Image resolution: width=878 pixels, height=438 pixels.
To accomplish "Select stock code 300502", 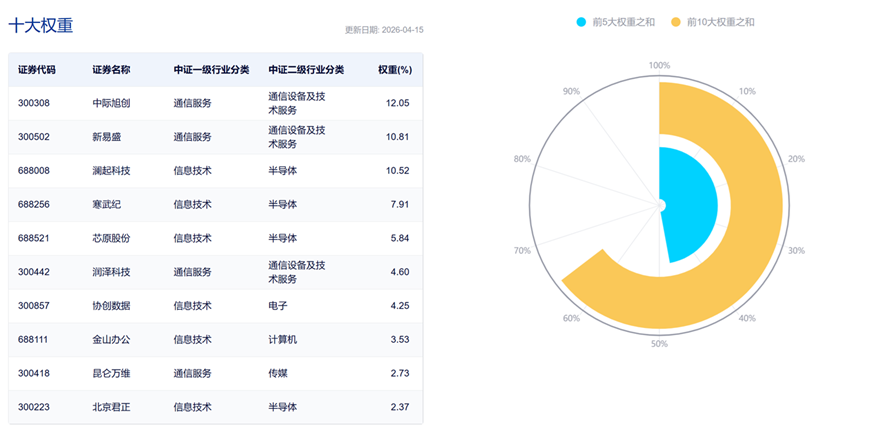I will point(34,137).
